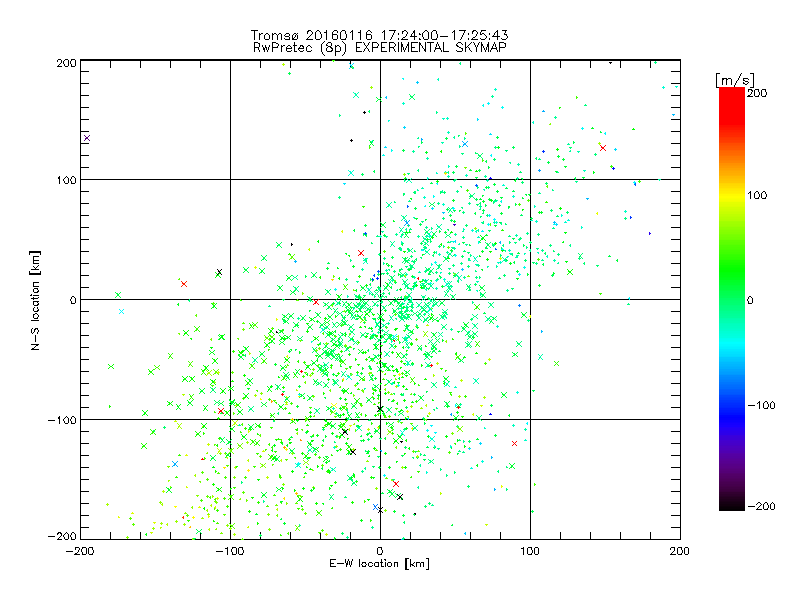Screen dimensions: 800x600
Task: Click the purple X marker near the left plot edge
Action: click(87, 138)
